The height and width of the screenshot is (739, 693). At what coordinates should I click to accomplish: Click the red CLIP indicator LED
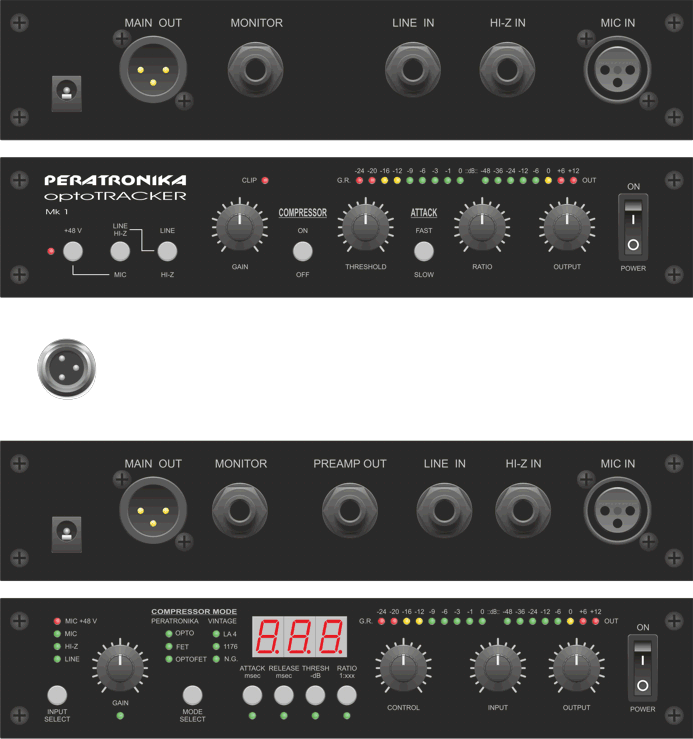click(x=265, y=181)
